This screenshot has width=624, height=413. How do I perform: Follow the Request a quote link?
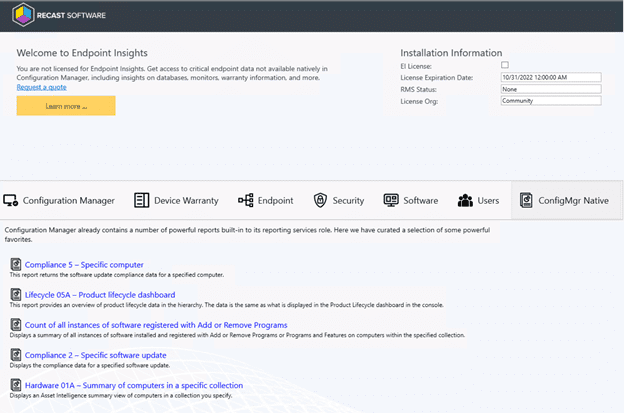pyautogui.click(x=43, y=88)
